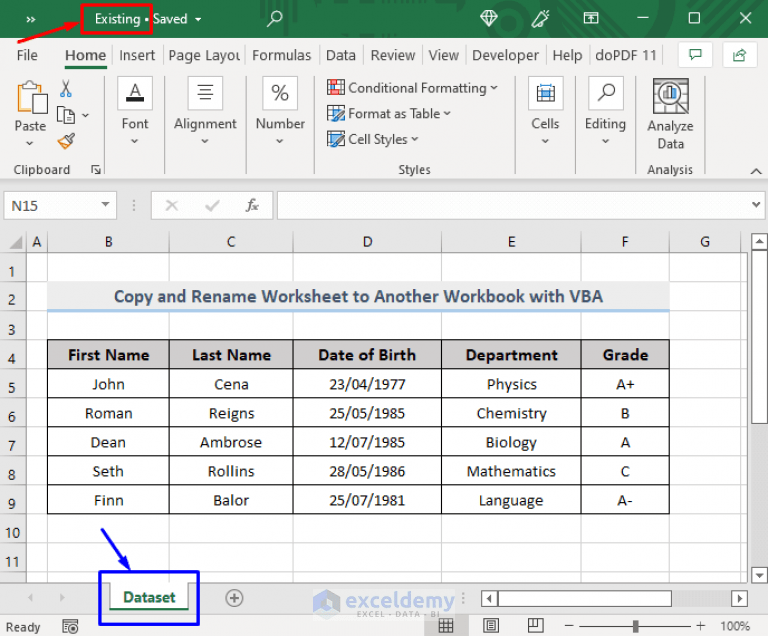Open the Clipboard dialog launcher
Image resolution: width=768 pixels, height=636 pixels.
[x=96, y=170]
